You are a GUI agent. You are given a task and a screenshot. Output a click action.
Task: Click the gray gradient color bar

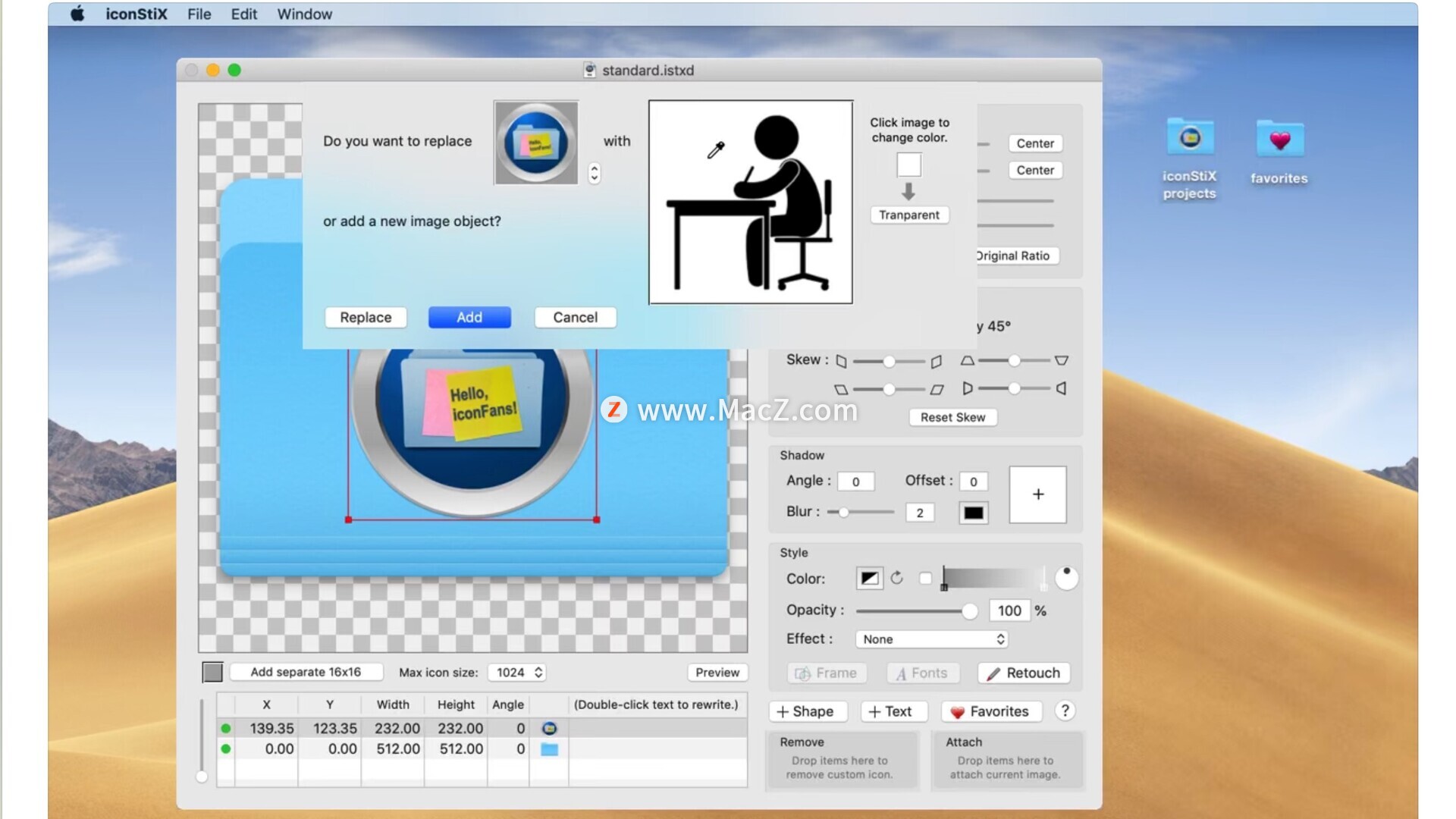click(x=994, y=579)
